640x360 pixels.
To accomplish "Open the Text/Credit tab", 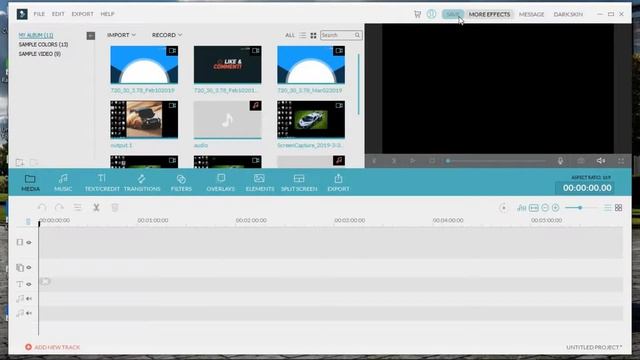I will [x=102, y=182].
